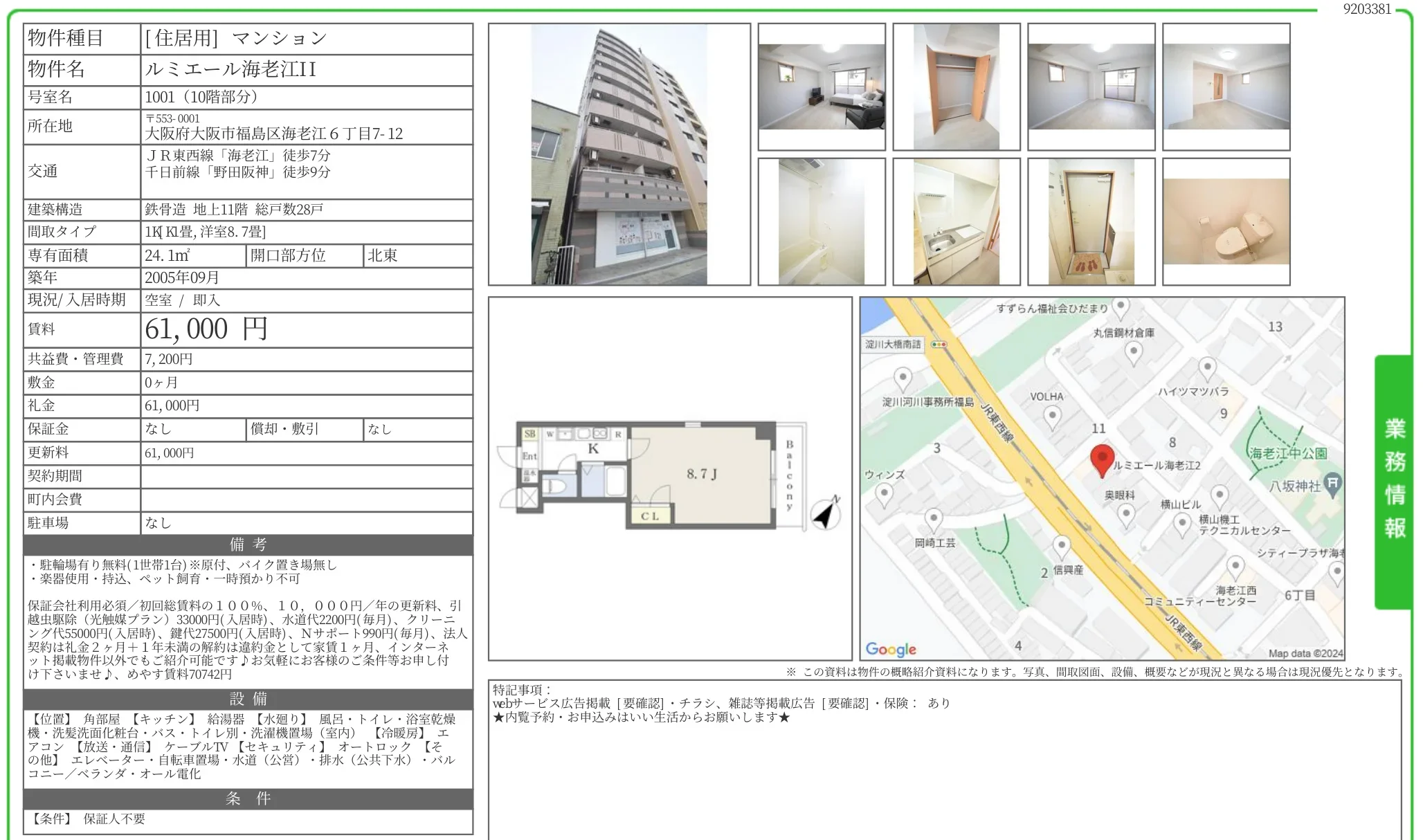Click the 淀川大橋南詰 traffic signal icon
The width and height of the screenshot is (1423, 840).
pyautogui.click(x=939, y=344)
